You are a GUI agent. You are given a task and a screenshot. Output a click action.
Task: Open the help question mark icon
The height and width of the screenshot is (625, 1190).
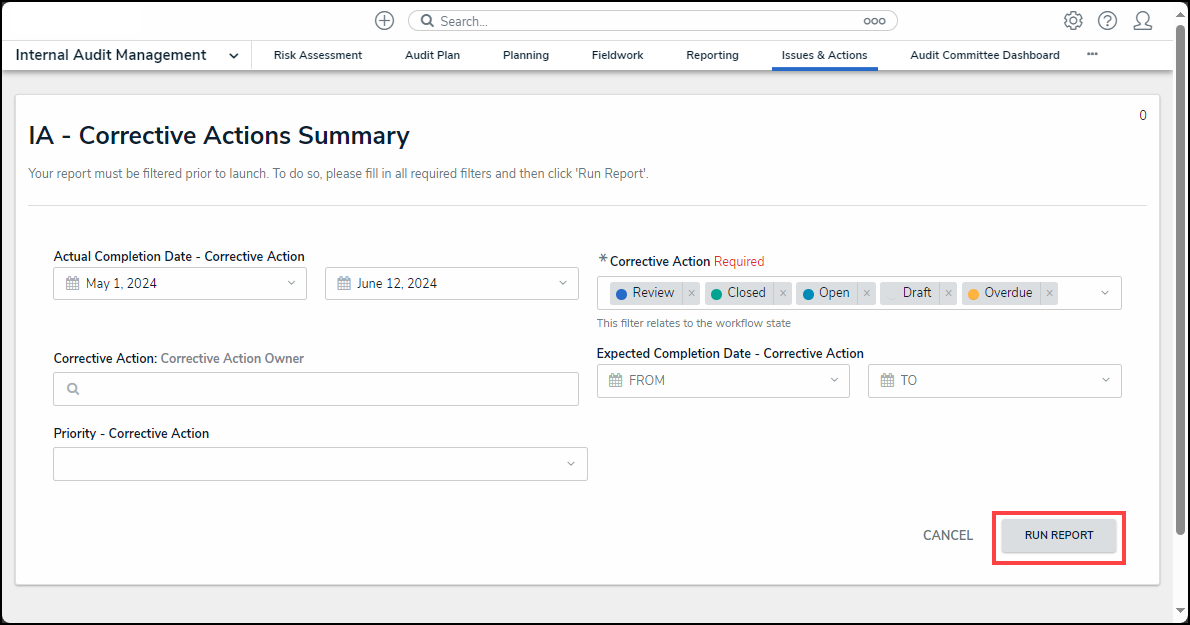coord(1107,21)
